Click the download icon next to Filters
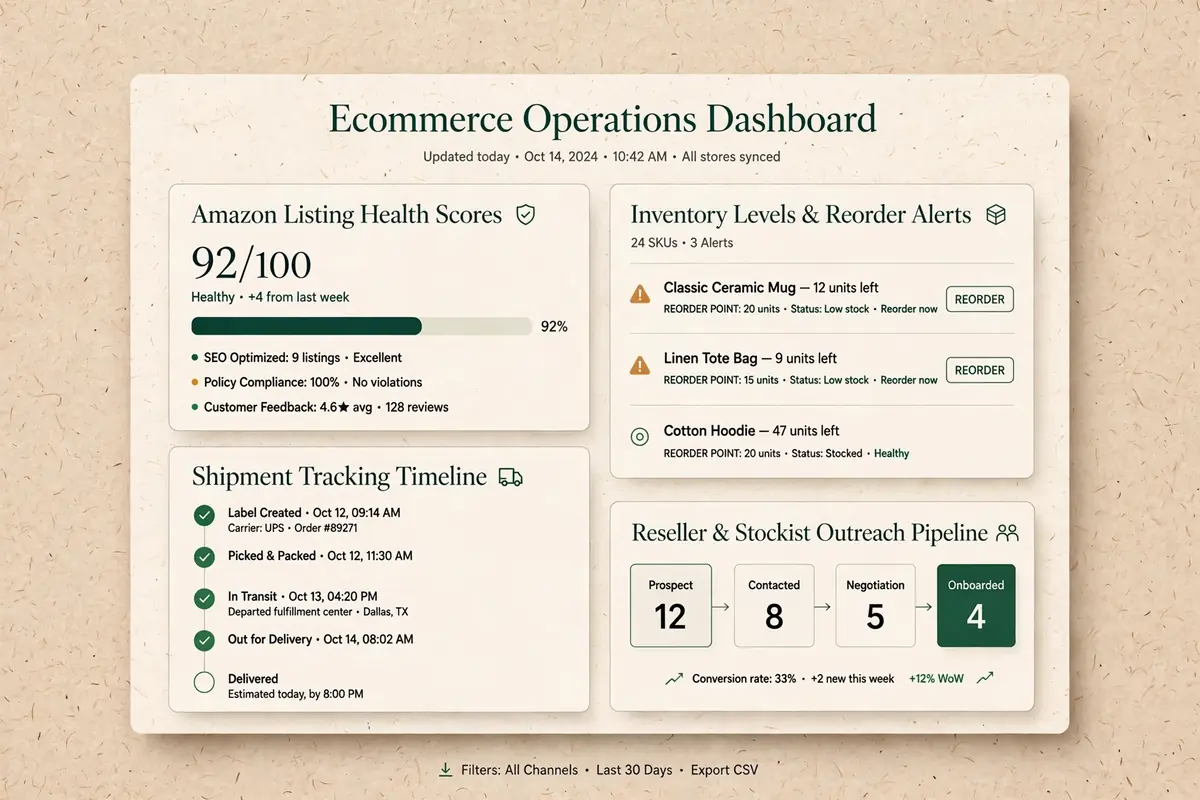 click(x=445, y=770)
